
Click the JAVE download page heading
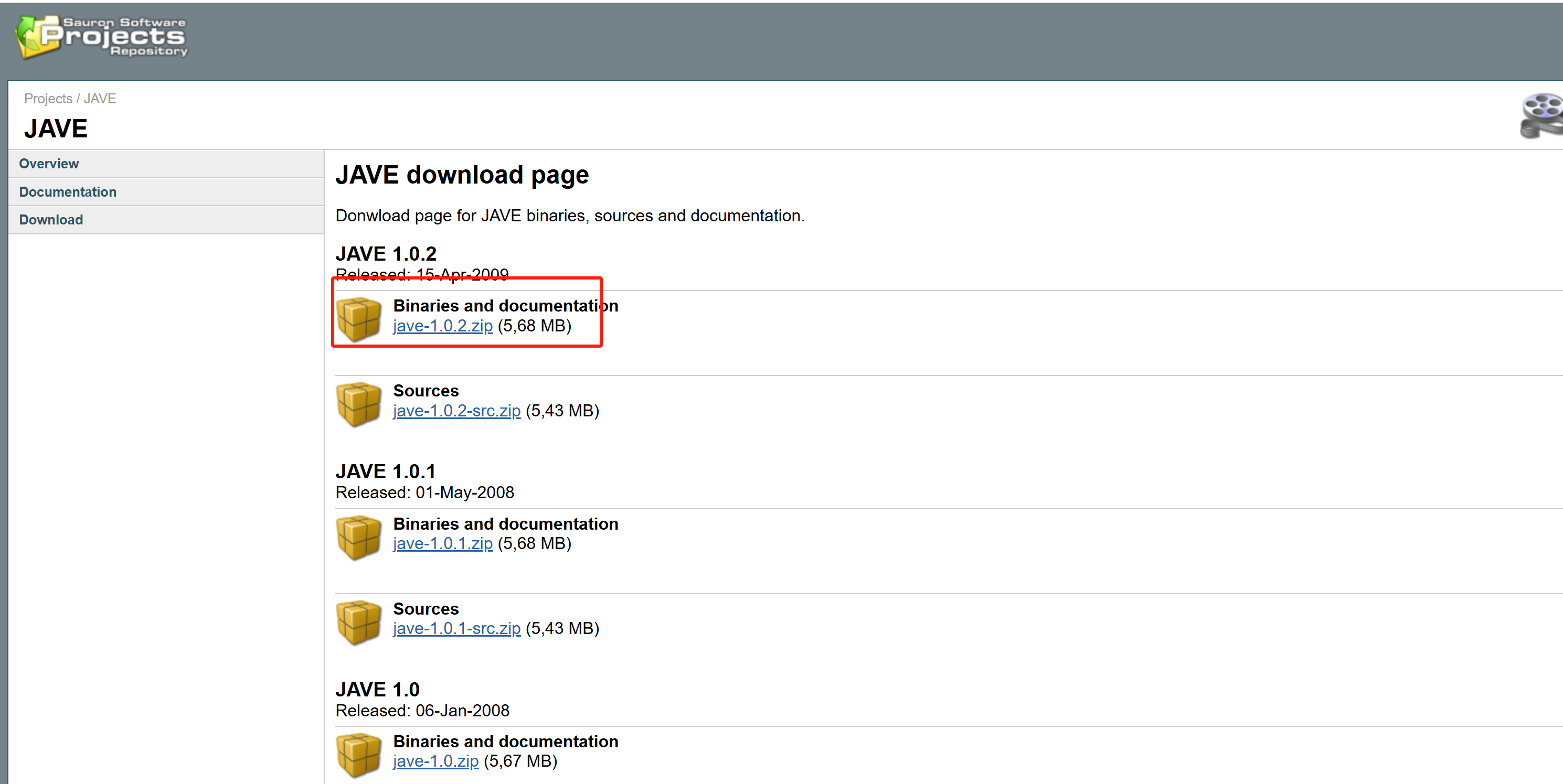click(x=462, y=175)
